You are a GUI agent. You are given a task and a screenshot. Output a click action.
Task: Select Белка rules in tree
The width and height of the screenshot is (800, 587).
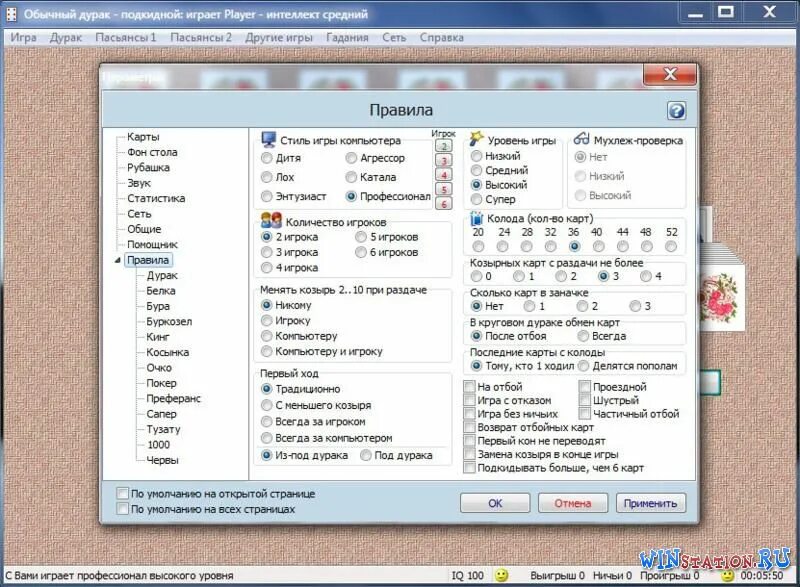pos(161,291)
